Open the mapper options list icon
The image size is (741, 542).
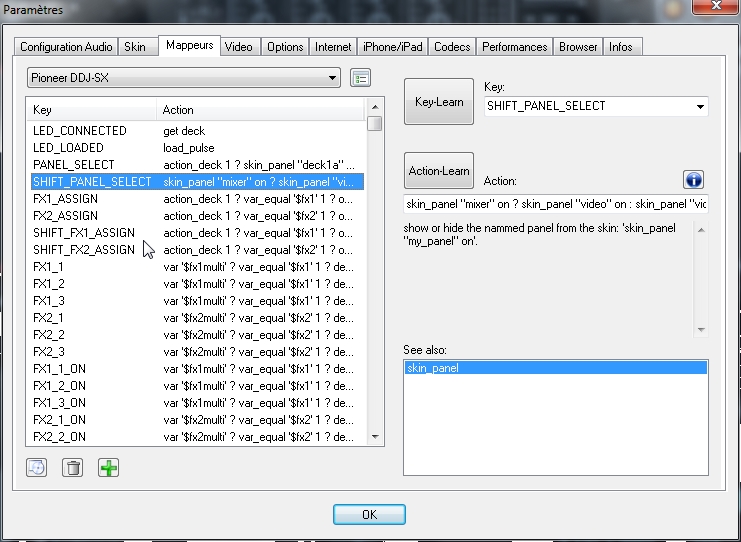[x=361, y=78]
